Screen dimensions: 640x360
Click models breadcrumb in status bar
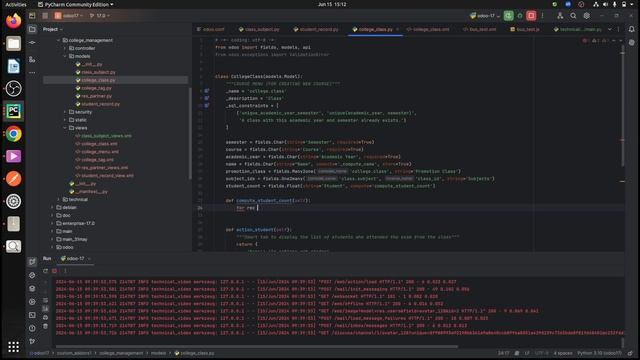158,353
